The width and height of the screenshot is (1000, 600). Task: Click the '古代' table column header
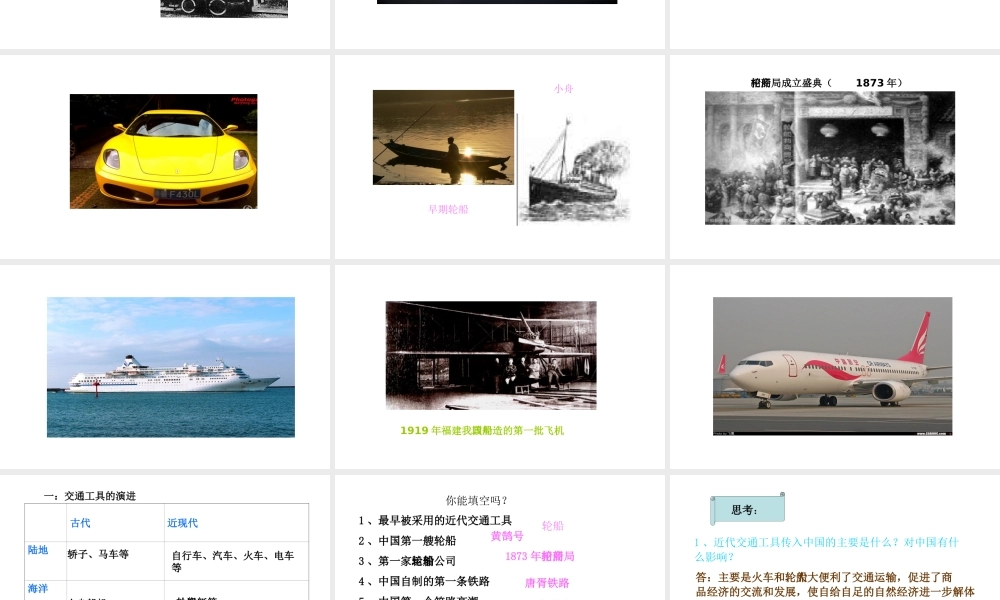pyautogui.click(x=80, y=523)
